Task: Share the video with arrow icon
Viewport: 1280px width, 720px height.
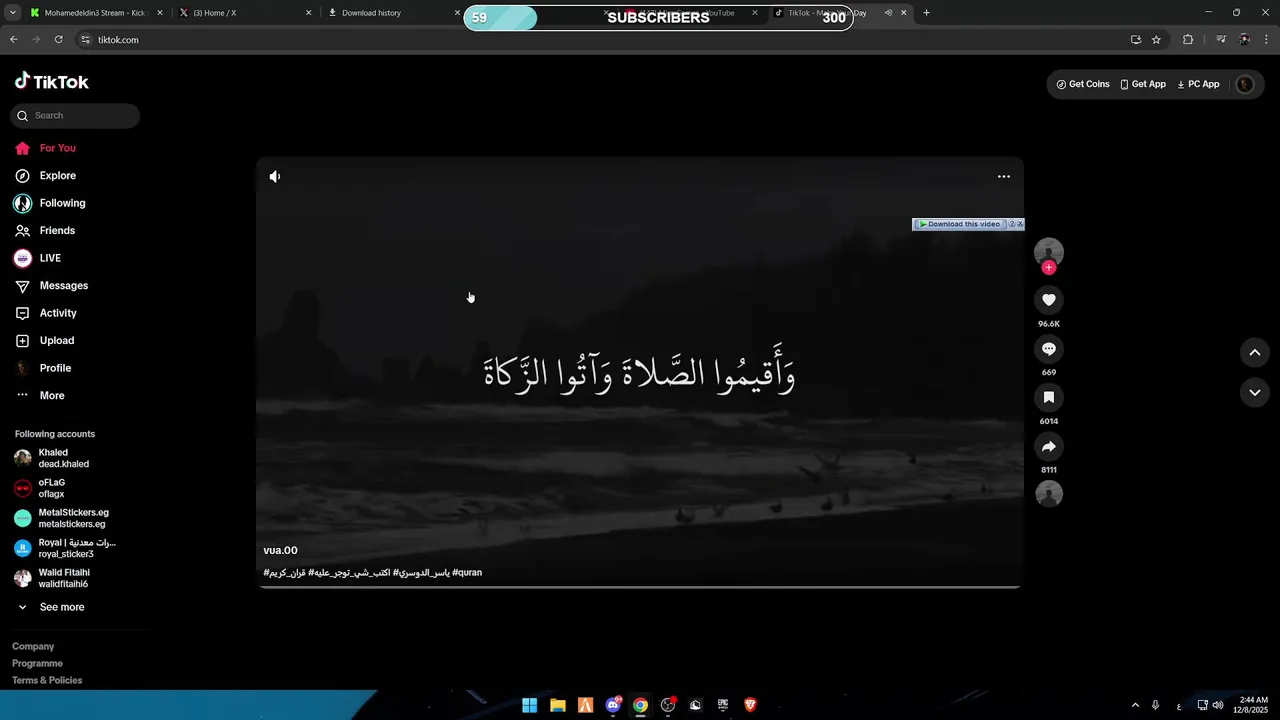Action: coord(1049,447)
